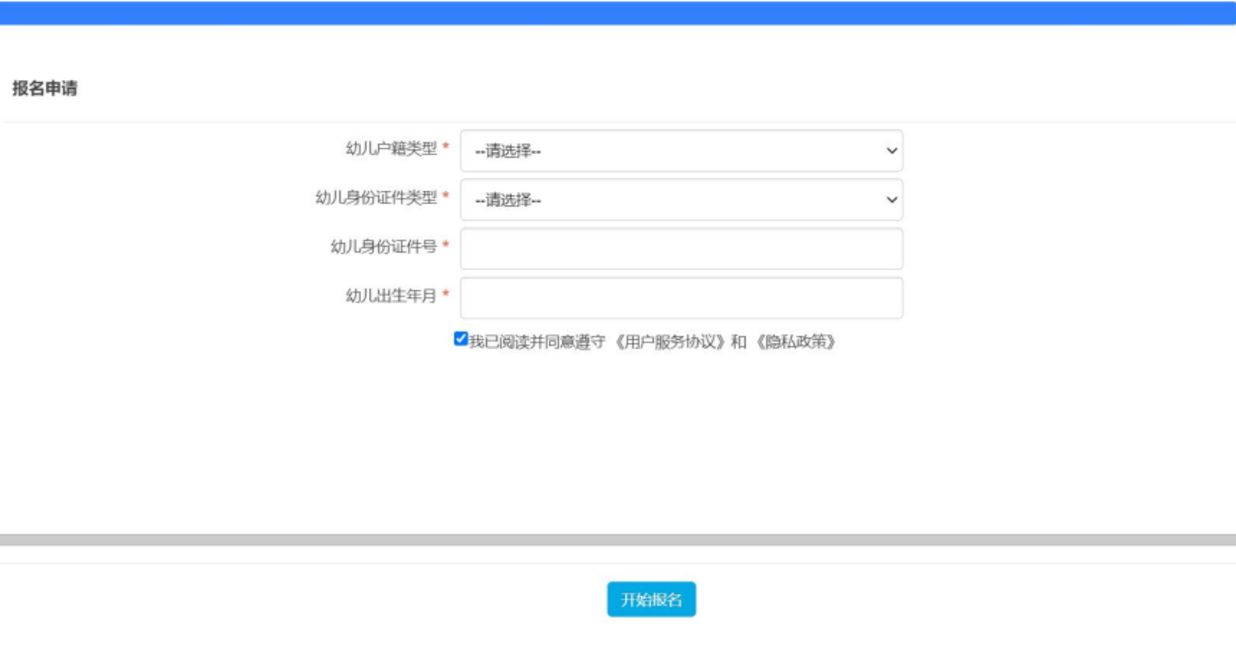Click the red asterisk beside 幼儿户籍类型
The width and height of the screenshot is (1236, 646).
point(446,149)
